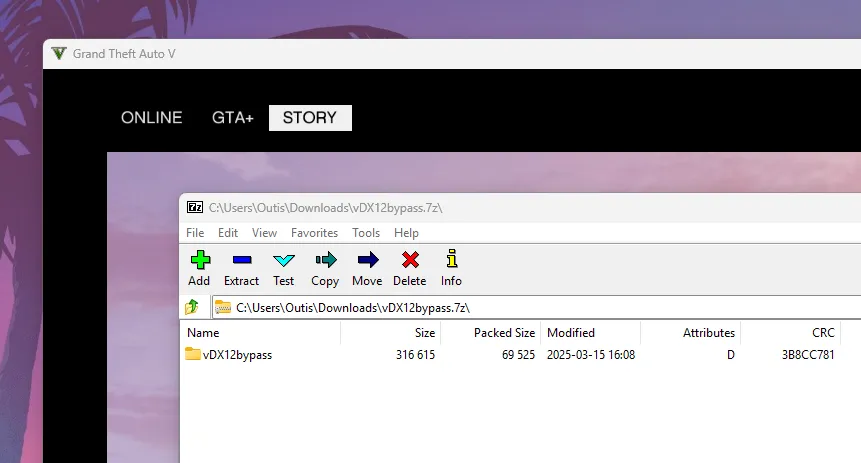The image size is (861, 463).
Task: Sort by the Name column header
Action: point(260,333)
